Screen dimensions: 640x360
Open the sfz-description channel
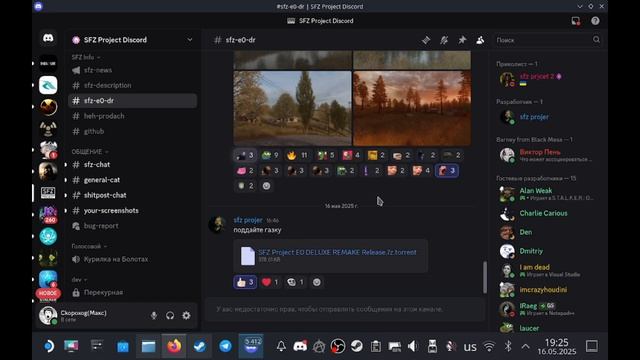coord(133,85)
